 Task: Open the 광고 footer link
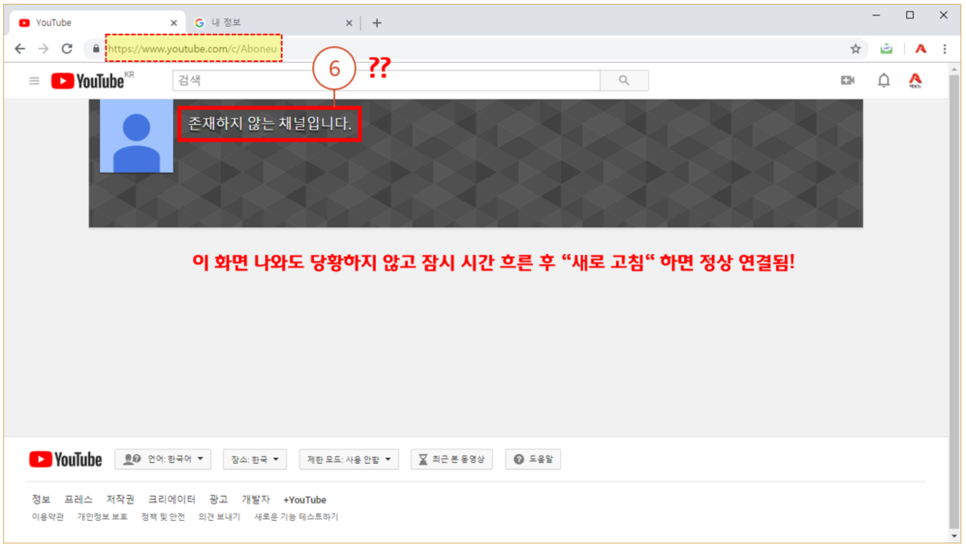point(218,500)
